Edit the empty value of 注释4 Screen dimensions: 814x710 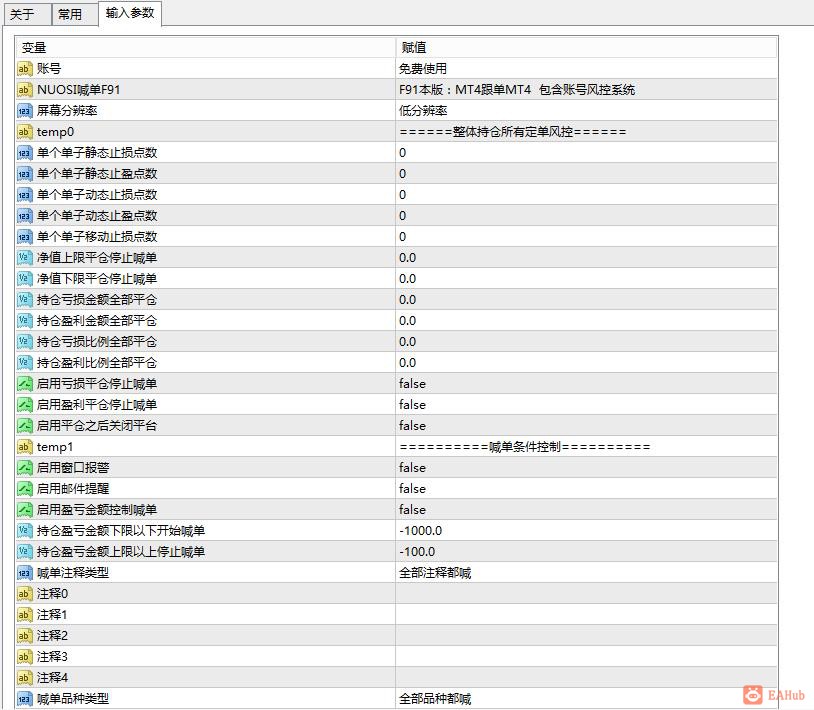pos(586,677)
